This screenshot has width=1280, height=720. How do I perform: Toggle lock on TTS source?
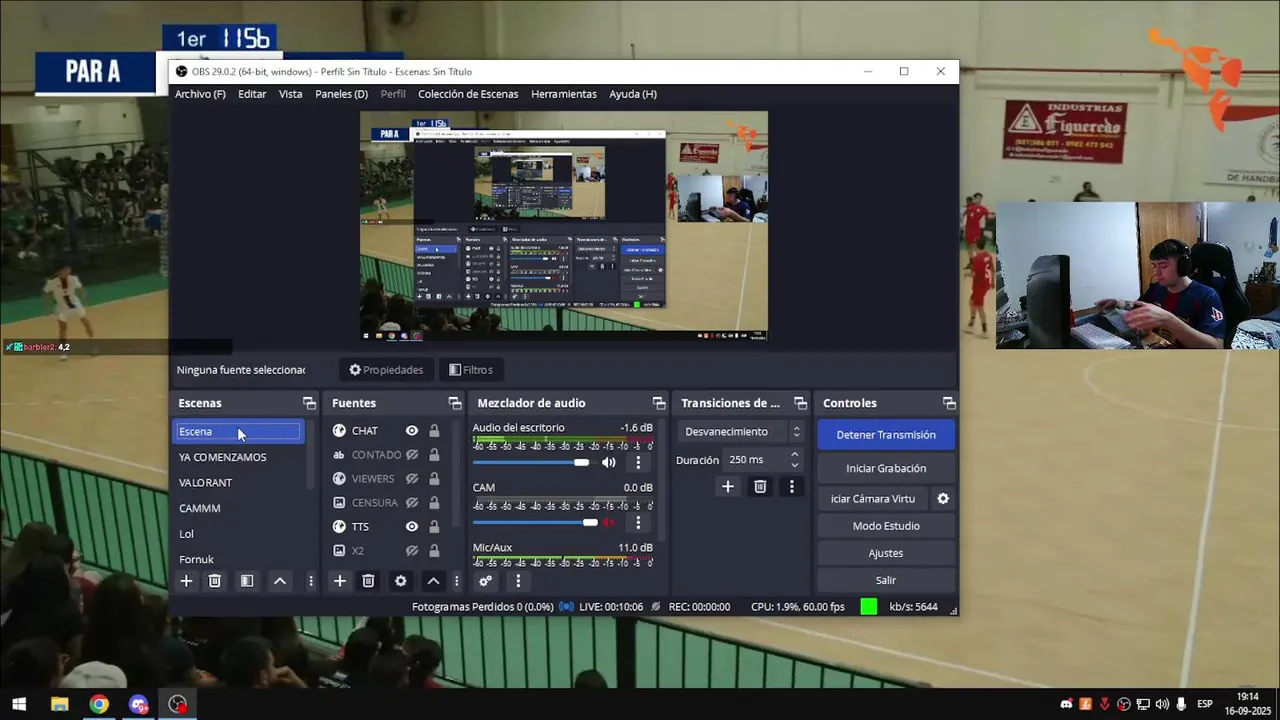point(434,527)
